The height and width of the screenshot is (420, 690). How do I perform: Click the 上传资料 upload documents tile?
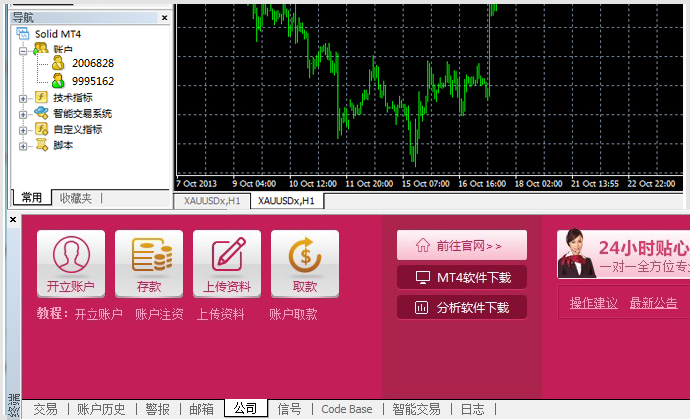click(227, 264)
